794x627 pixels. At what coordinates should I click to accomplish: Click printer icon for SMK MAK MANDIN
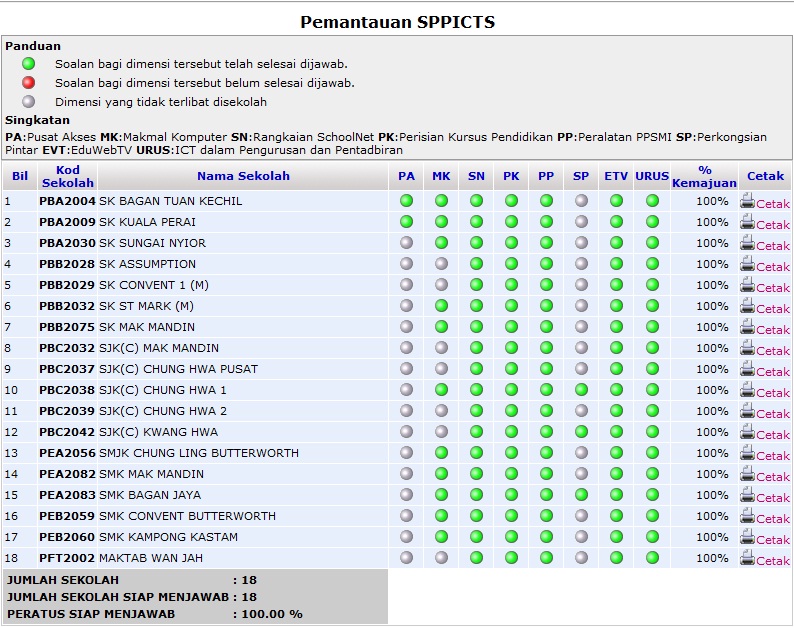(747, 474)
